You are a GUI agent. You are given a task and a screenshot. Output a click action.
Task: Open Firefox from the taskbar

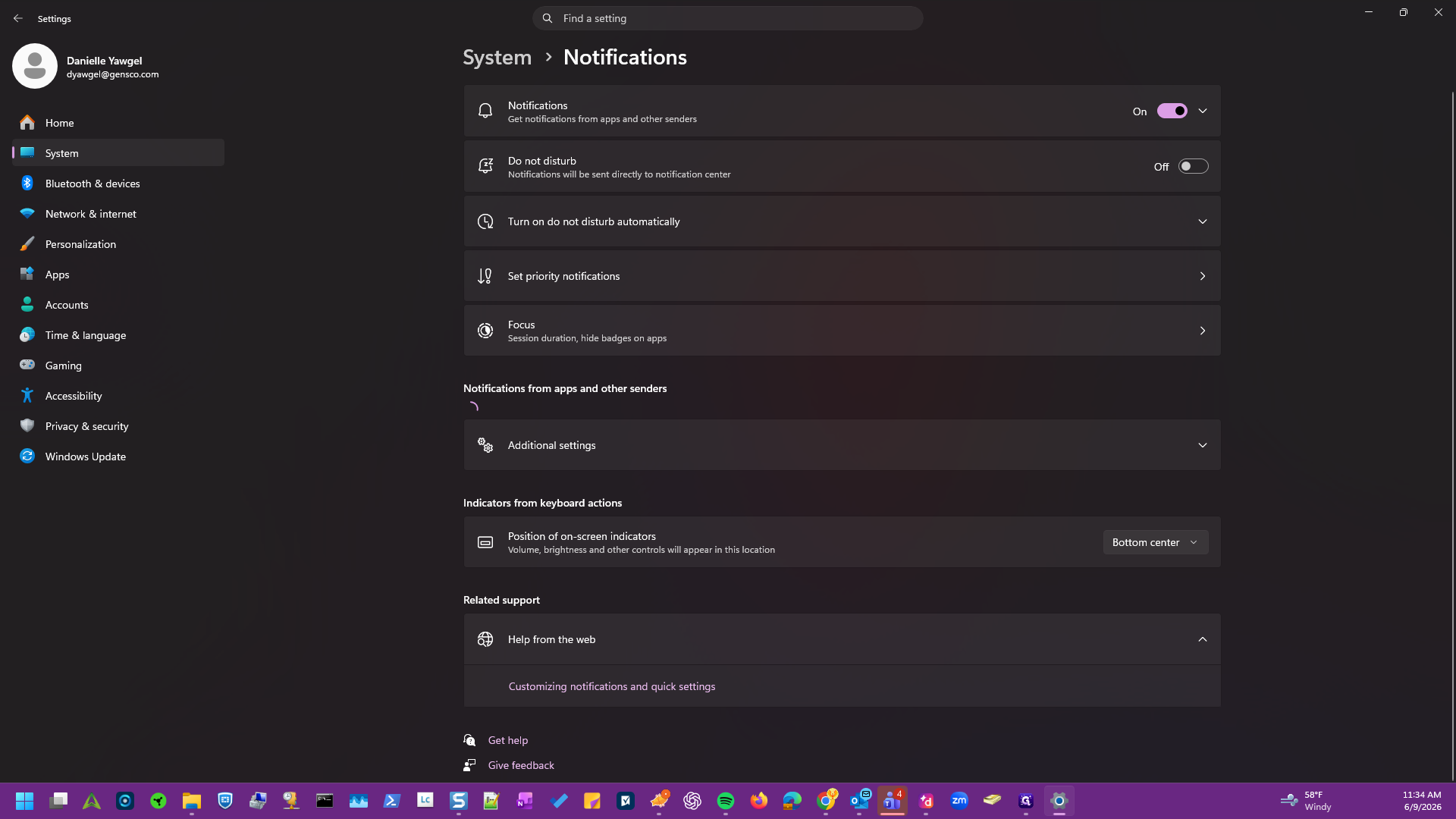coord(758,801)
